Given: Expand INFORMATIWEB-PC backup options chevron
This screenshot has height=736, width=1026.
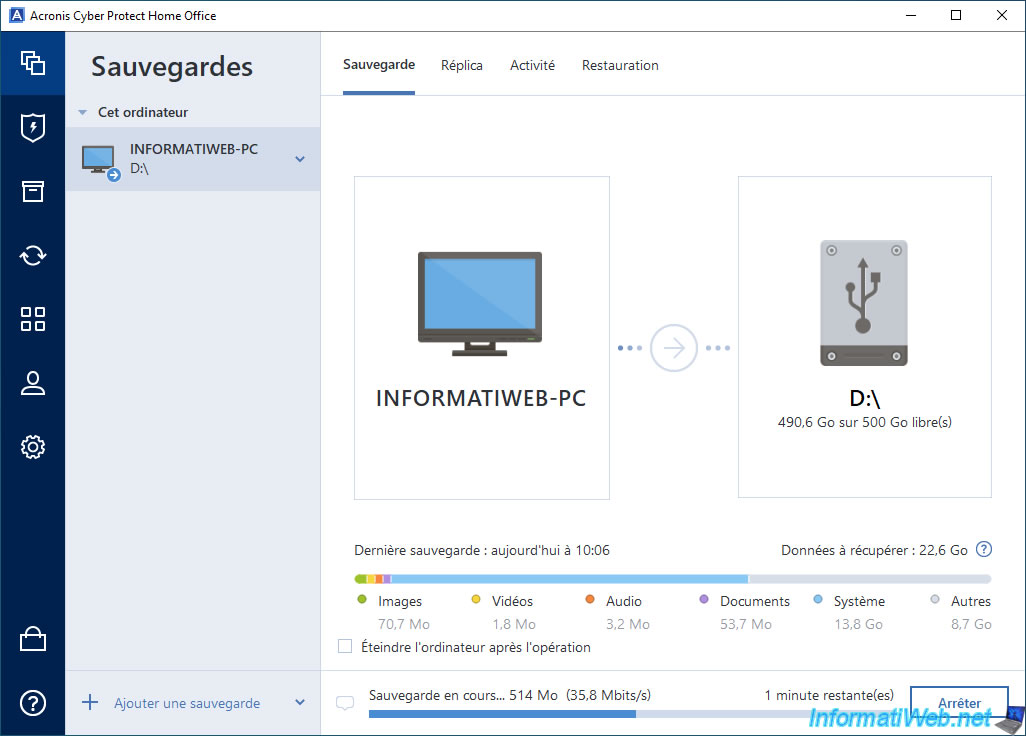Looking at the screenshot, I should point(300,159).
